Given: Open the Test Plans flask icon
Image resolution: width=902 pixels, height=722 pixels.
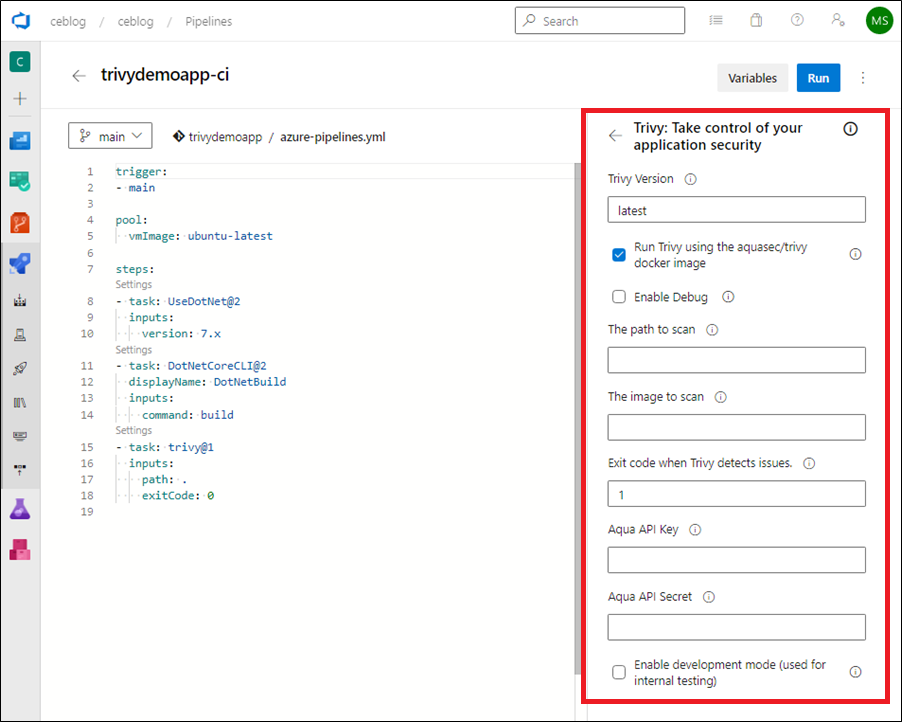Looking at the screenshot, I should (x=20, y=509).
